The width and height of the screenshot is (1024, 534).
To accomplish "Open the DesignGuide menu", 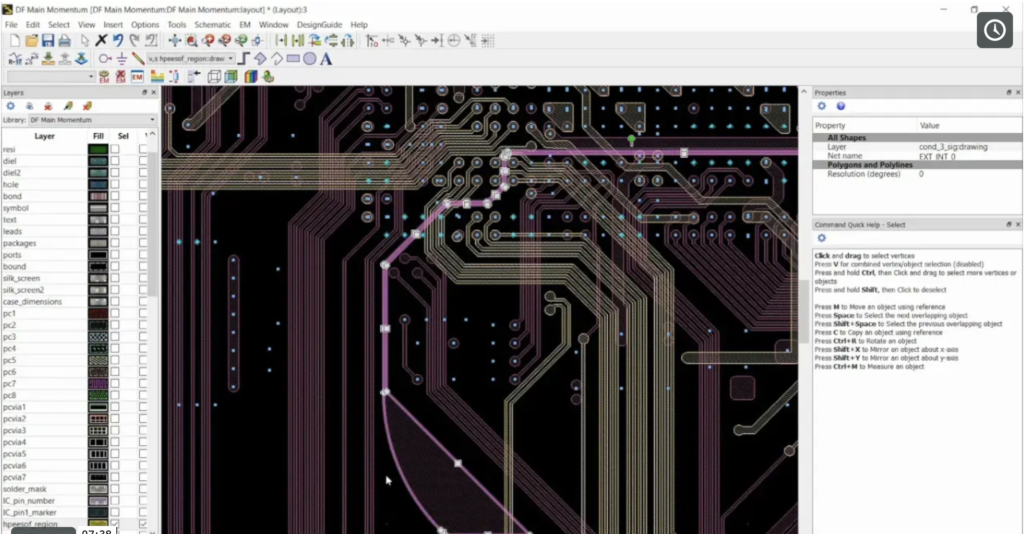I will [x=317, y=24].
